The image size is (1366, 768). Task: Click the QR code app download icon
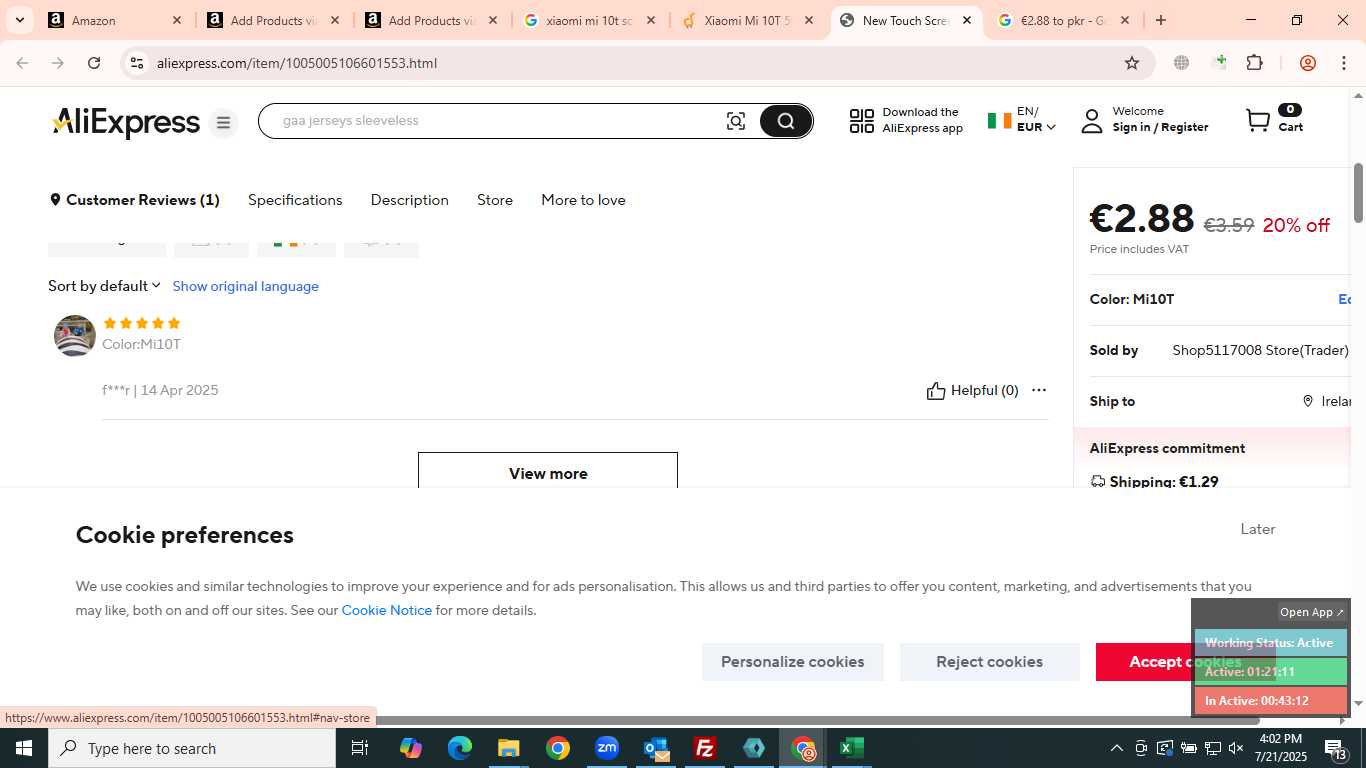861,121
